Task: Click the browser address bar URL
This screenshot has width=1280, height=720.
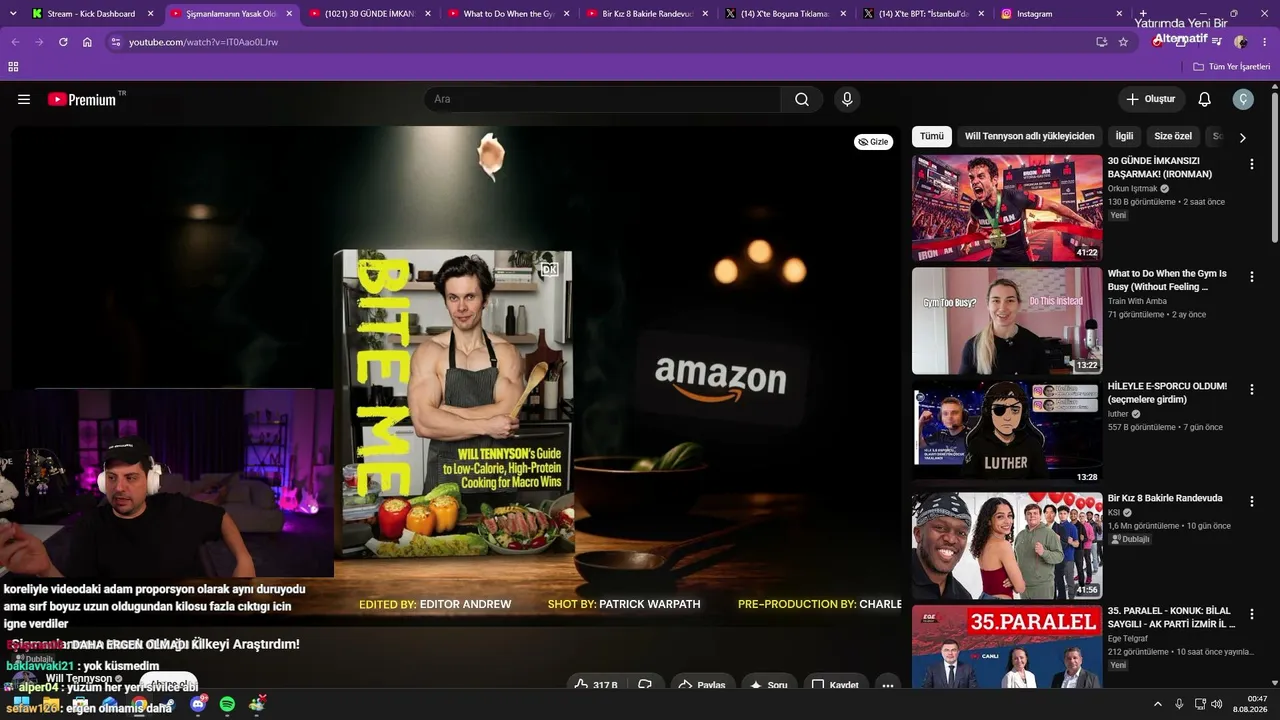Action: [x=204, y=42]
